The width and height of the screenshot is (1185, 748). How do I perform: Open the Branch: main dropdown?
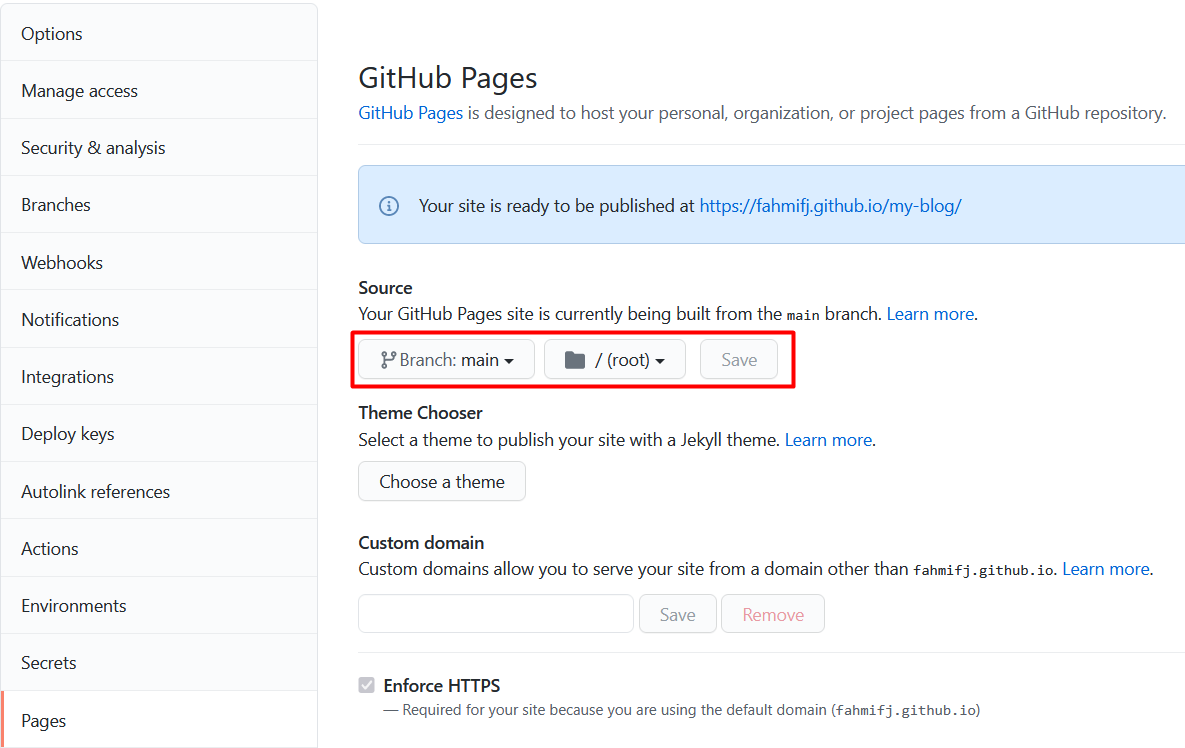[x=447, y=360]
